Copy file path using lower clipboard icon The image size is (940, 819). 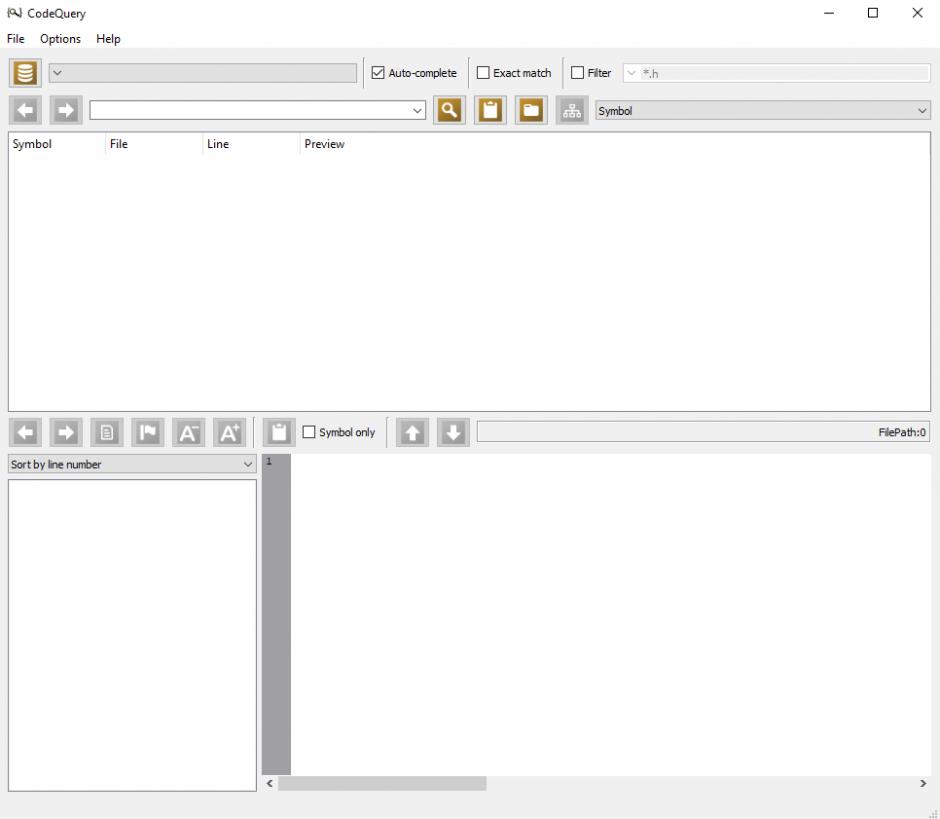[x=279, y=432]
